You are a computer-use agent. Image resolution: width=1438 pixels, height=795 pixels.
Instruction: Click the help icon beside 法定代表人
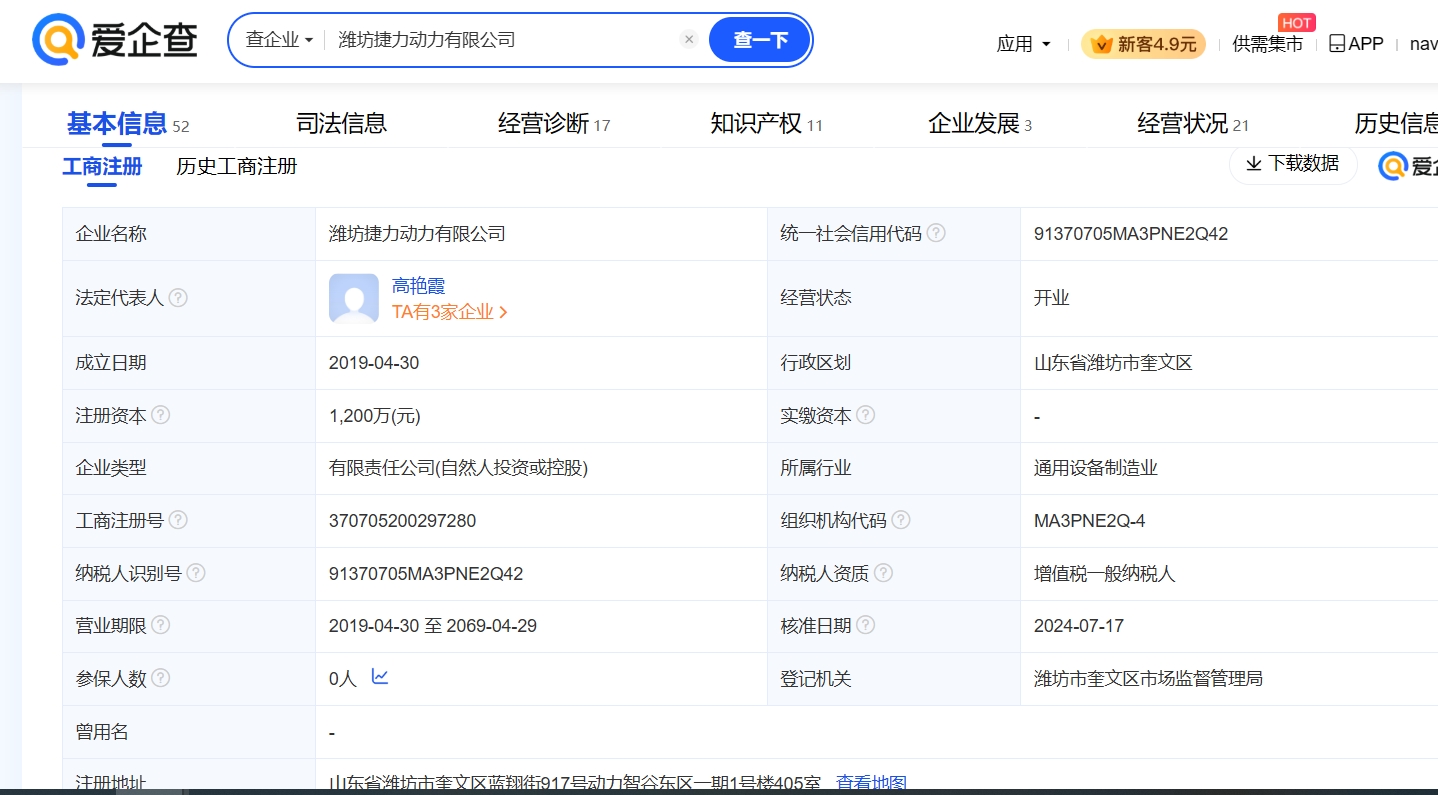[x=178, y=298]
